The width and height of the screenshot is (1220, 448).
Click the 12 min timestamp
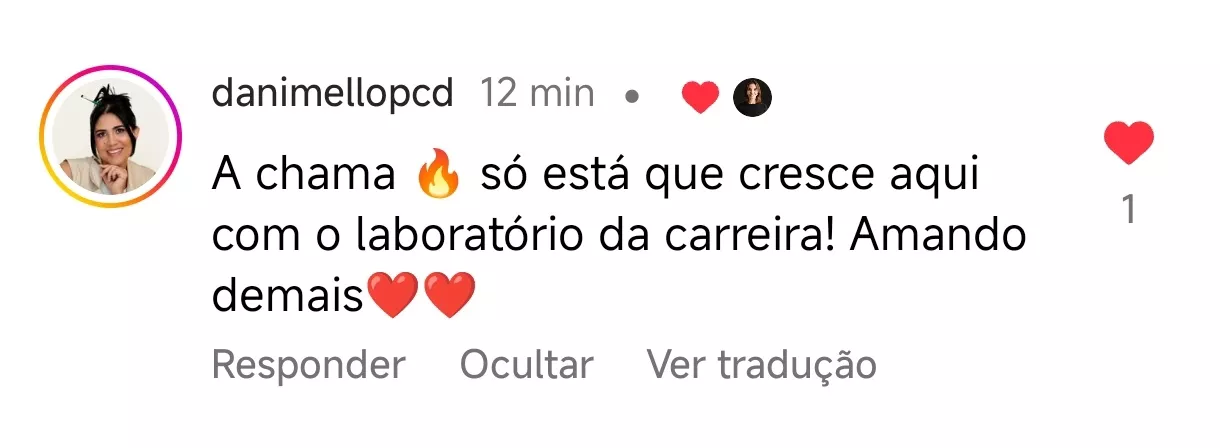tap(538, 95)
